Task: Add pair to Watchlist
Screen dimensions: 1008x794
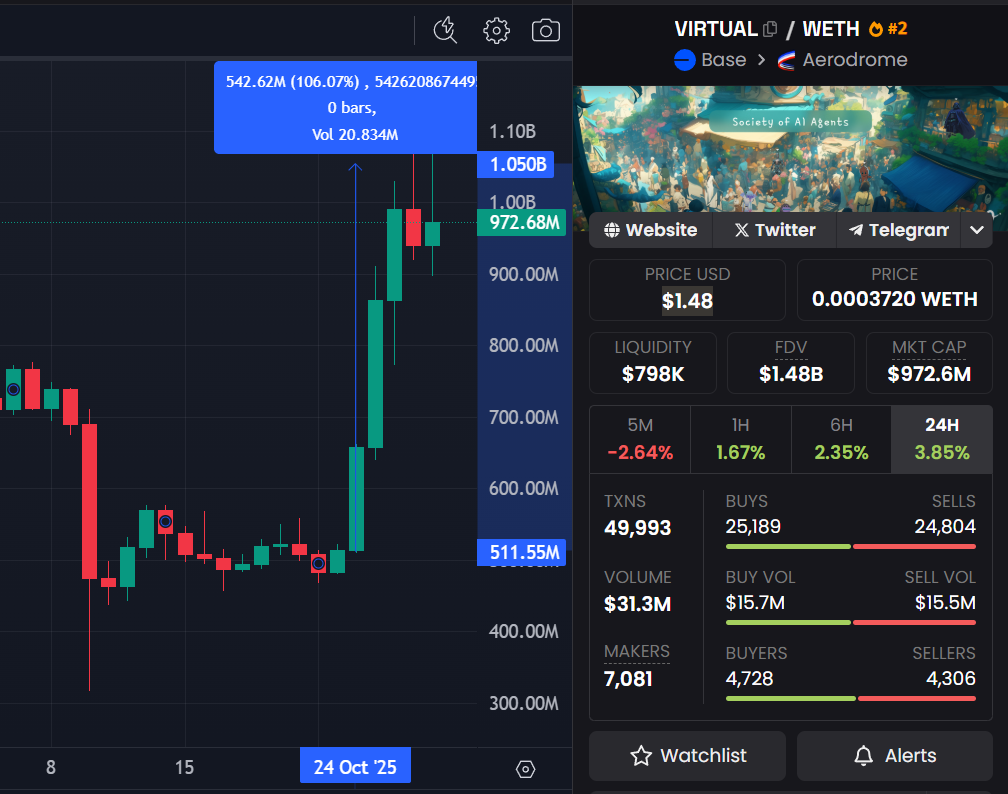Action: [x=687, y=756]
